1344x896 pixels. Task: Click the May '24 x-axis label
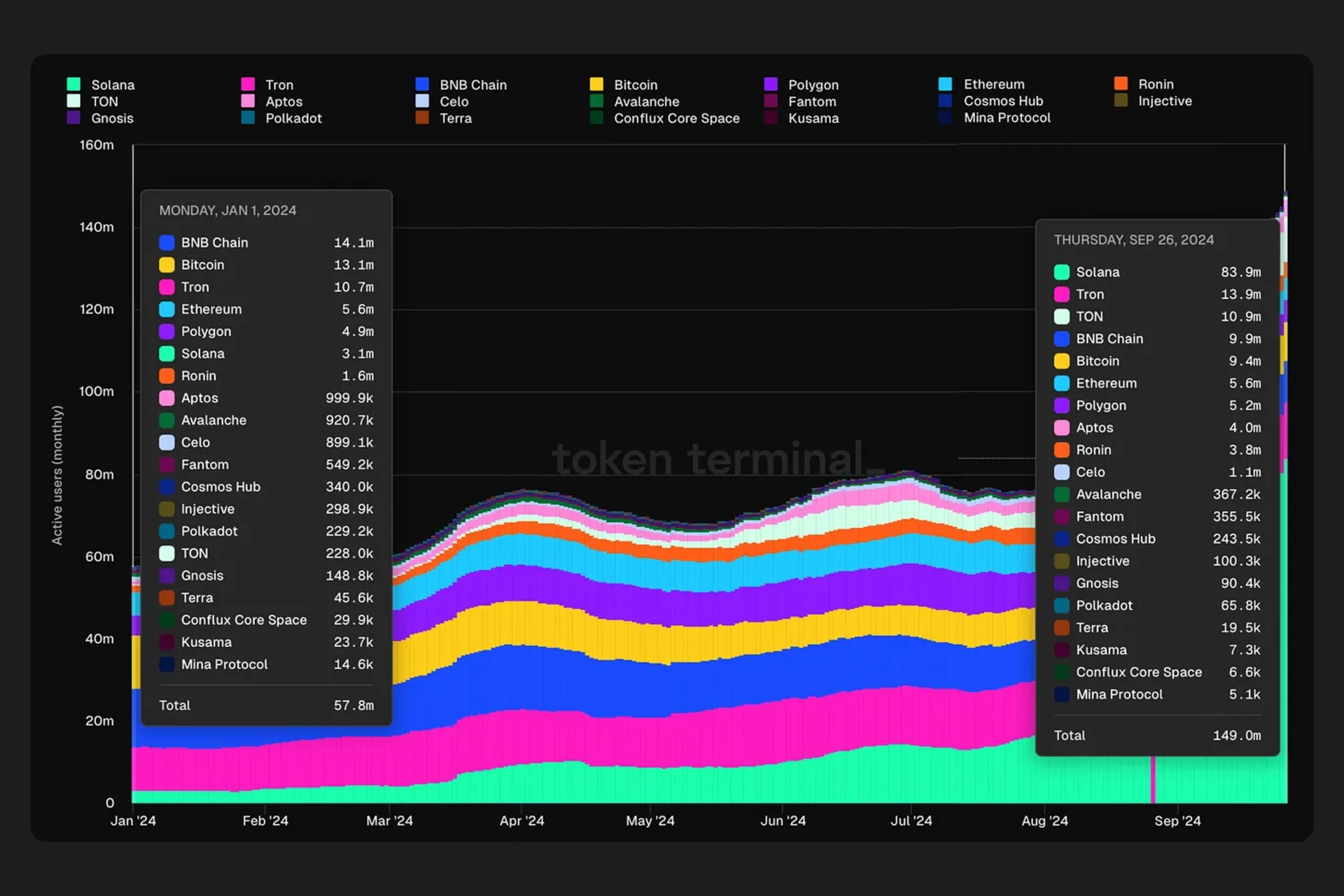point(650,820)
